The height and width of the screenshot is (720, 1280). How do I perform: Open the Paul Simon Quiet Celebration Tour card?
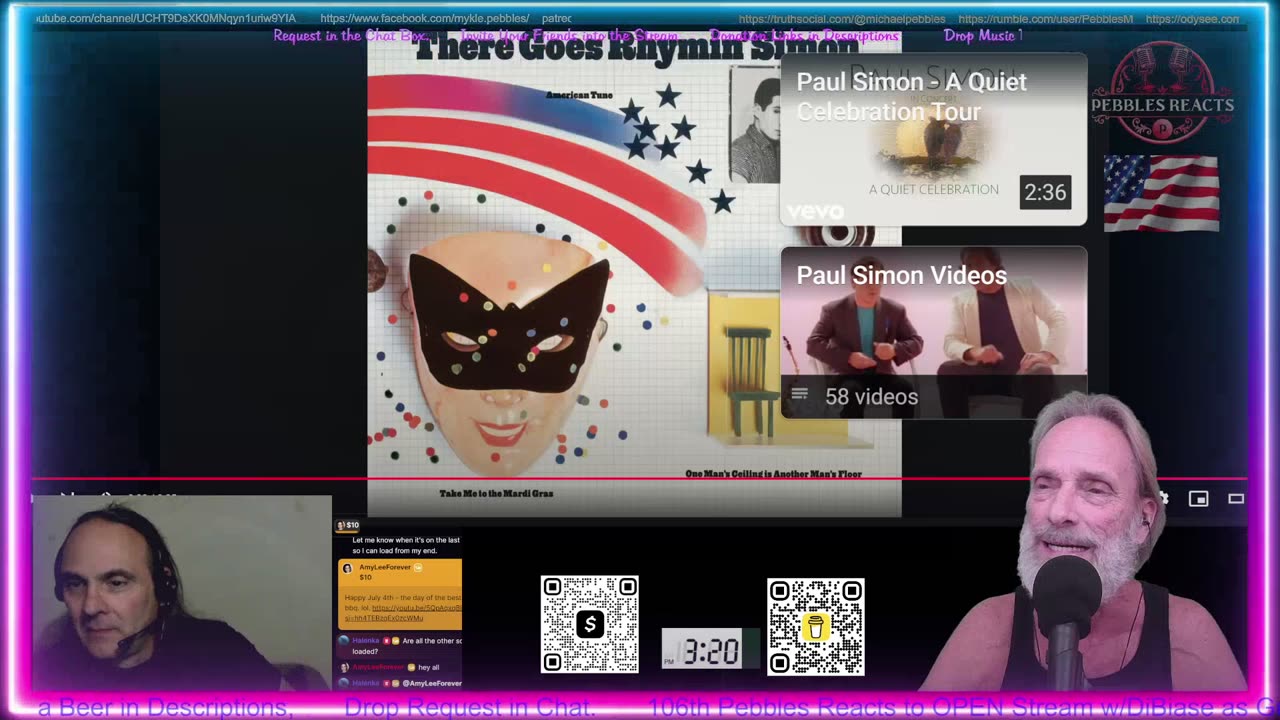tap(933, 138)
